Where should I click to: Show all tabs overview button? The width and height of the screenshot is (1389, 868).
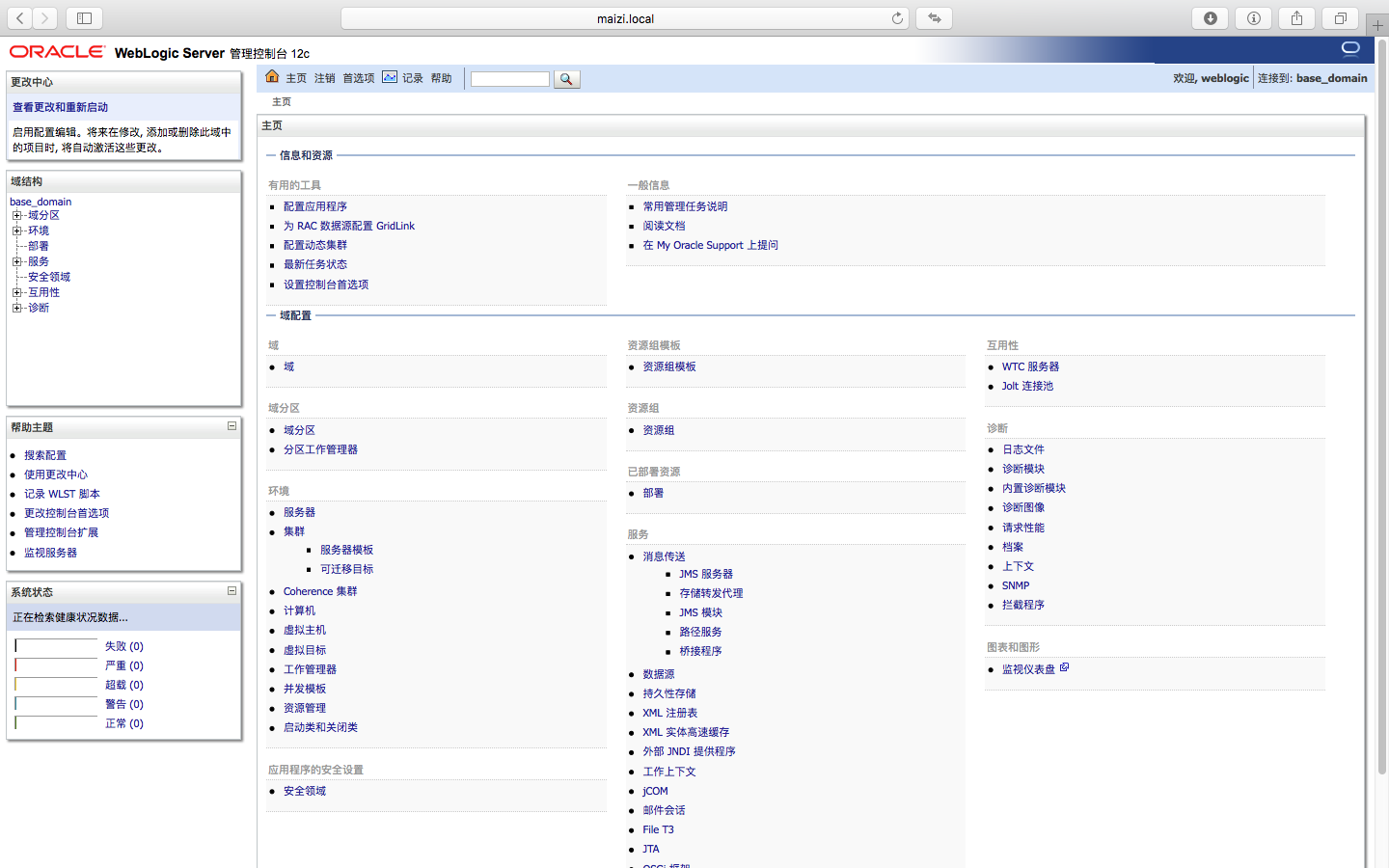(x=1340, y=18)
